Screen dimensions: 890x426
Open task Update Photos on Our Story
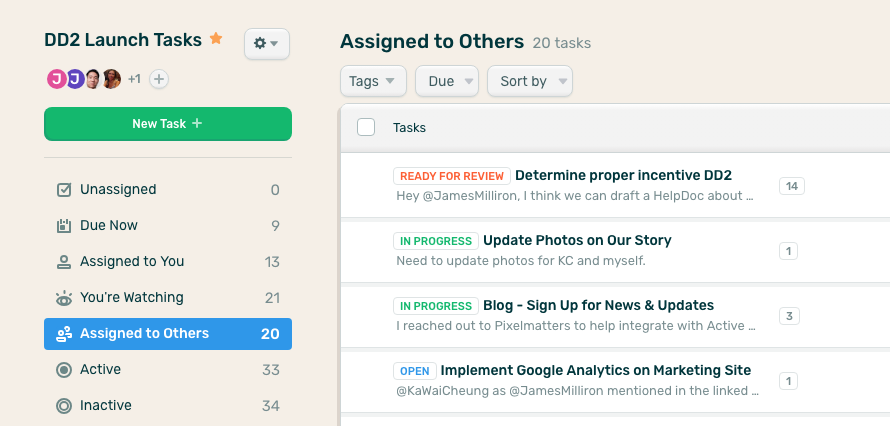[x=577, y=240]
